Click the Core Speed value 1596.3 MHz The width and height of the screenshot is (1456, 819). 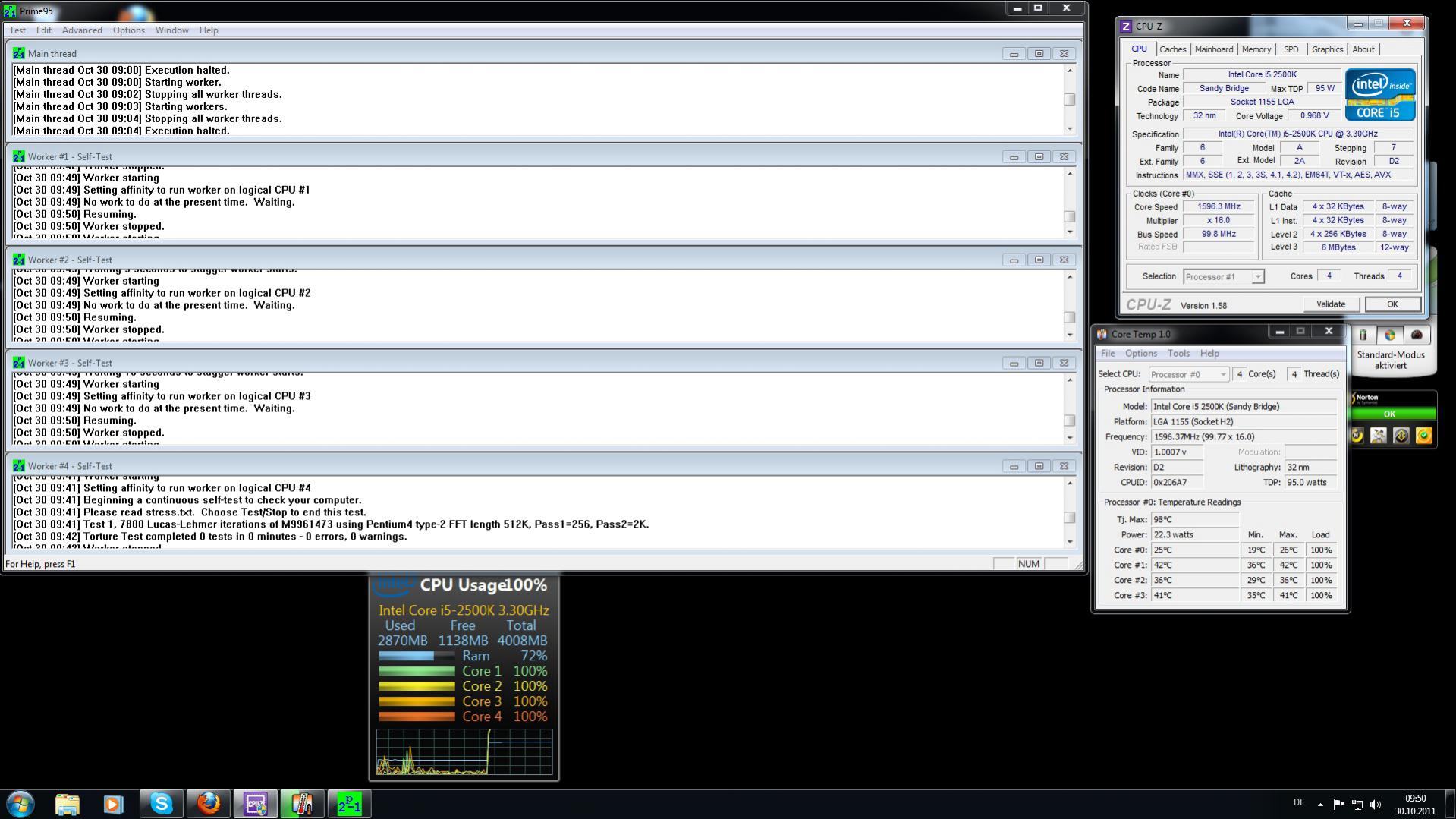[1219, 207]
